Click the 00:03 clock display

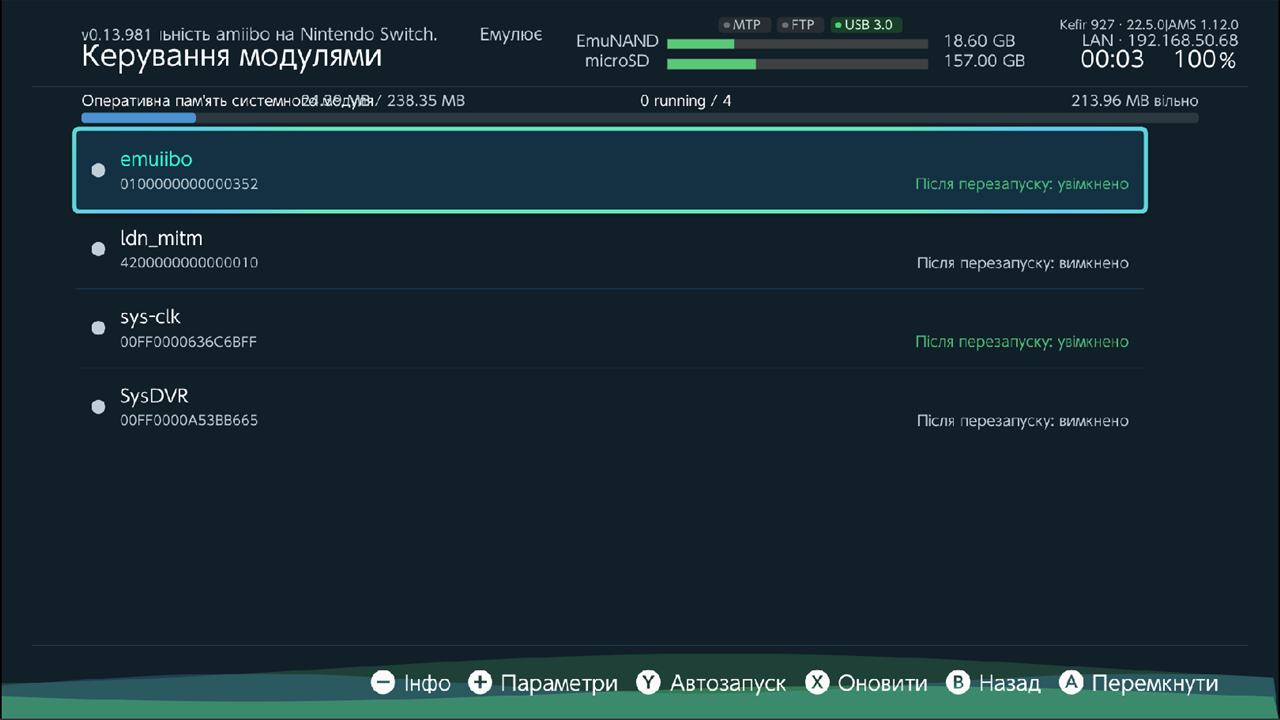1112,60
